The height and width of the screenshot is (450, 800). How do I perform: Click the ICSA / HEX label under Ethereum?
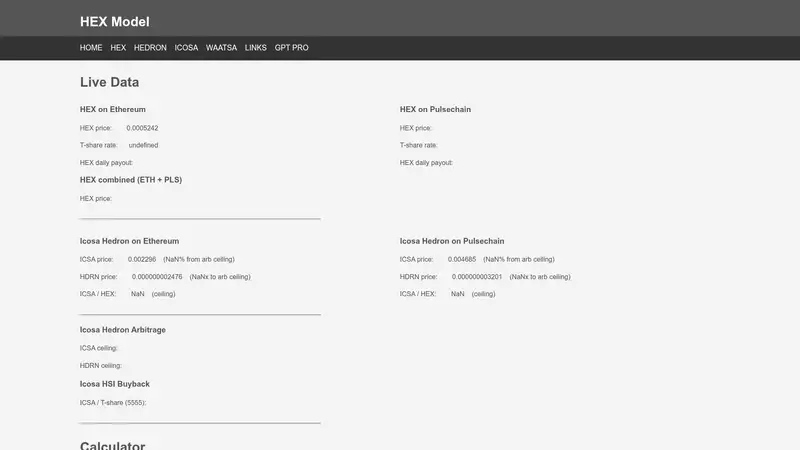pos(98,294)
